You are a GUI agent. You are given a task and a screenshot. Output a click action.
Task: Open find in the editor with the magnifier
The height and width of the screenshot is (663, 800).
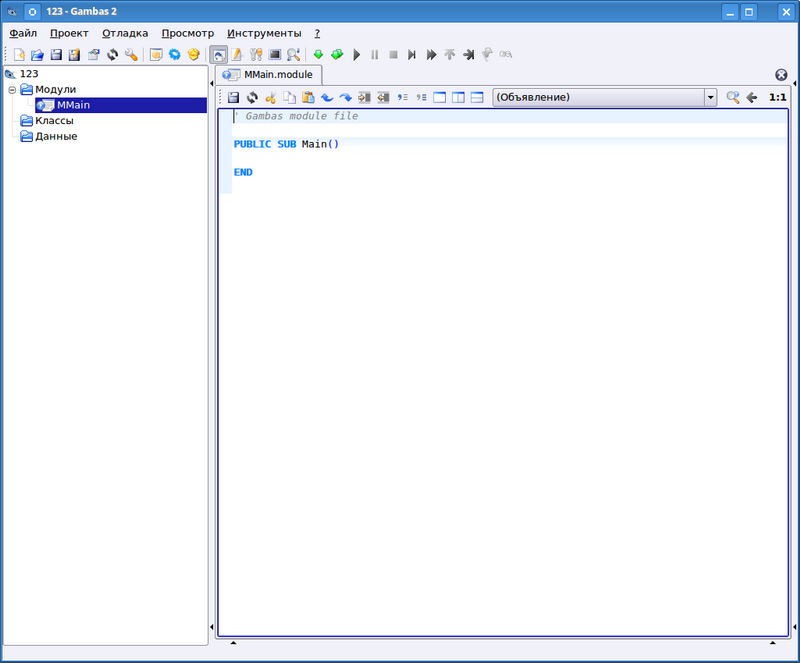(733, 97)
